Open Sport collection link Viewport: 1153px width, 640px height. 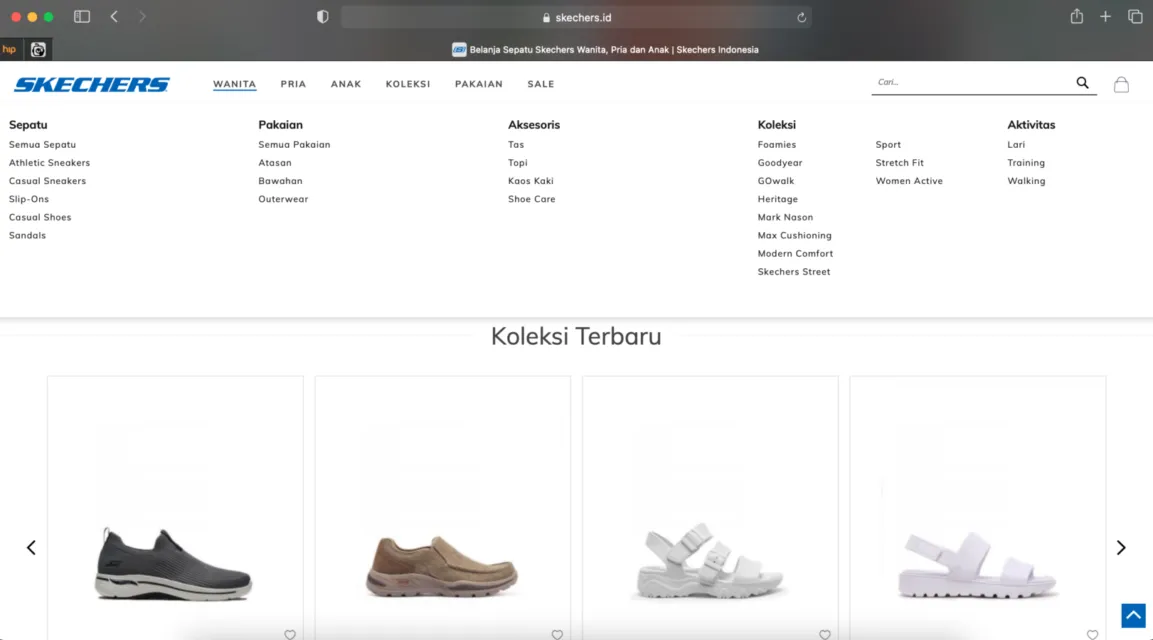click(888, 145)
